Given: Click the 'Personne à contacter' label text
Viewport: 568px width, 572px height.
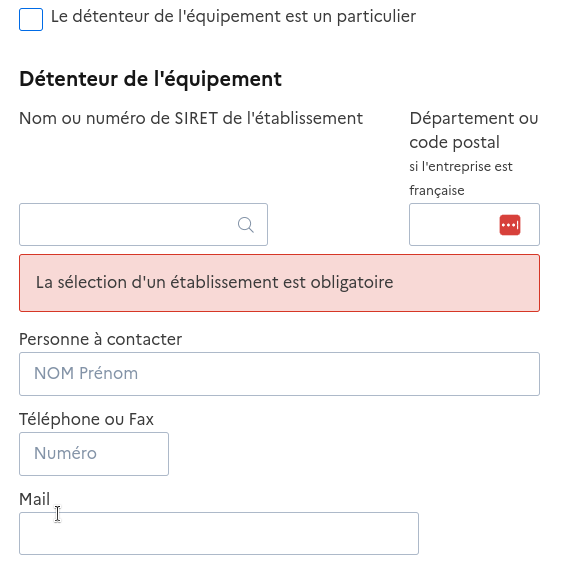Looking at the screenshot, I should (100, 339).
